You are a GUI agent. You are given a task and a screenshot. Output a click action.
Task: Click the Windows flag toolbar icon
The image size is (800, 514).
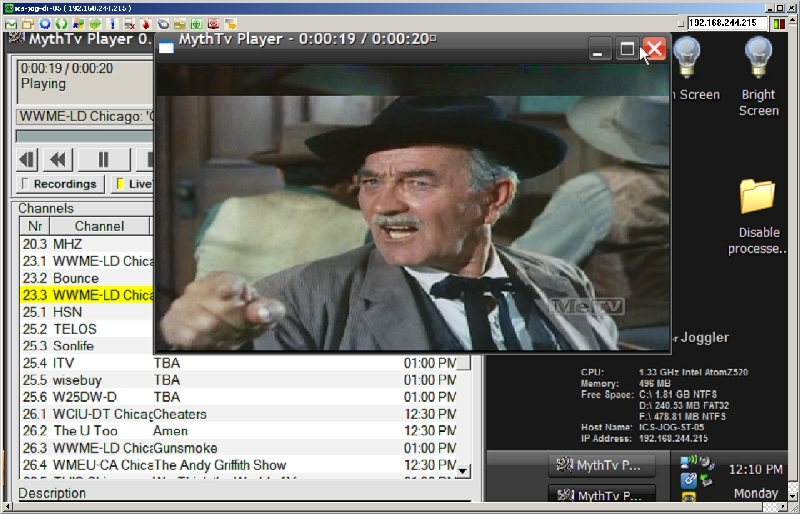point(79,24)
